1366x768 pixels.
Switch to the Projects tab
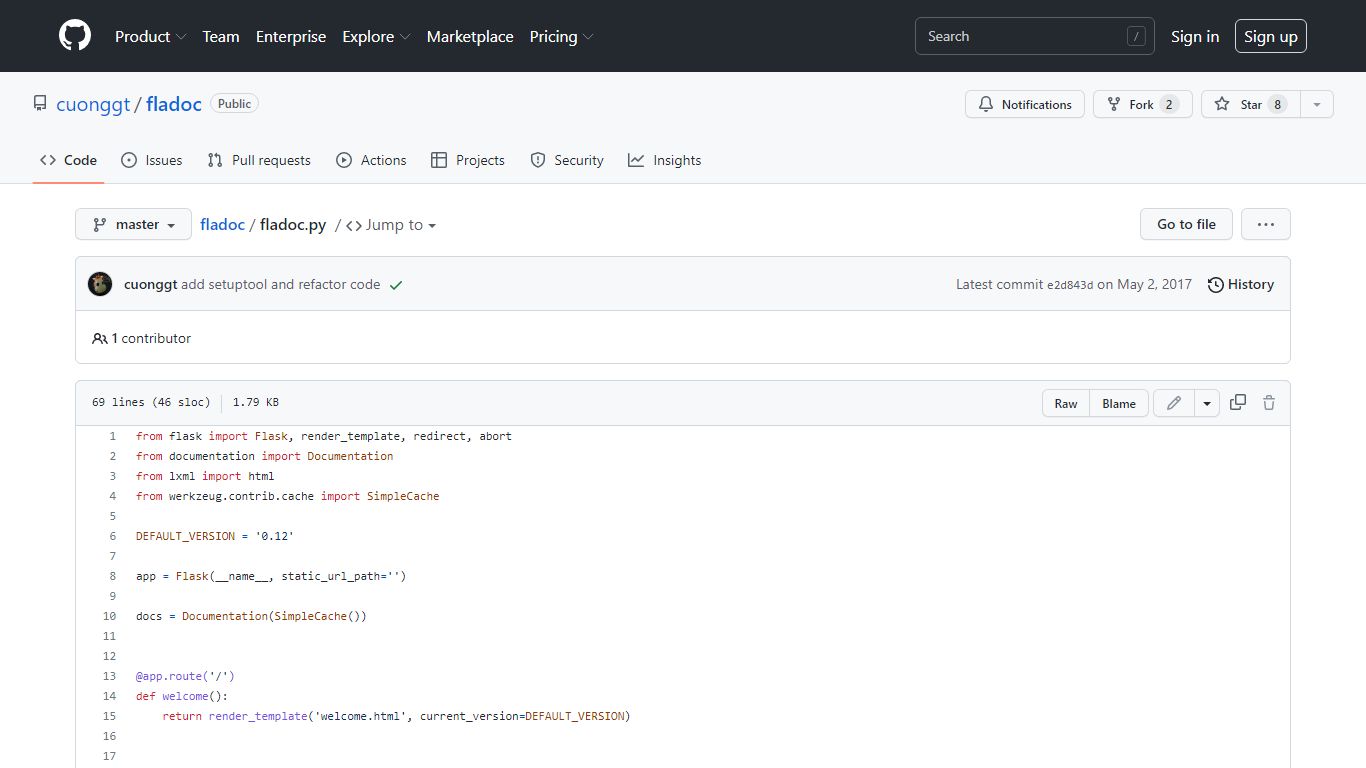[468, 160]
